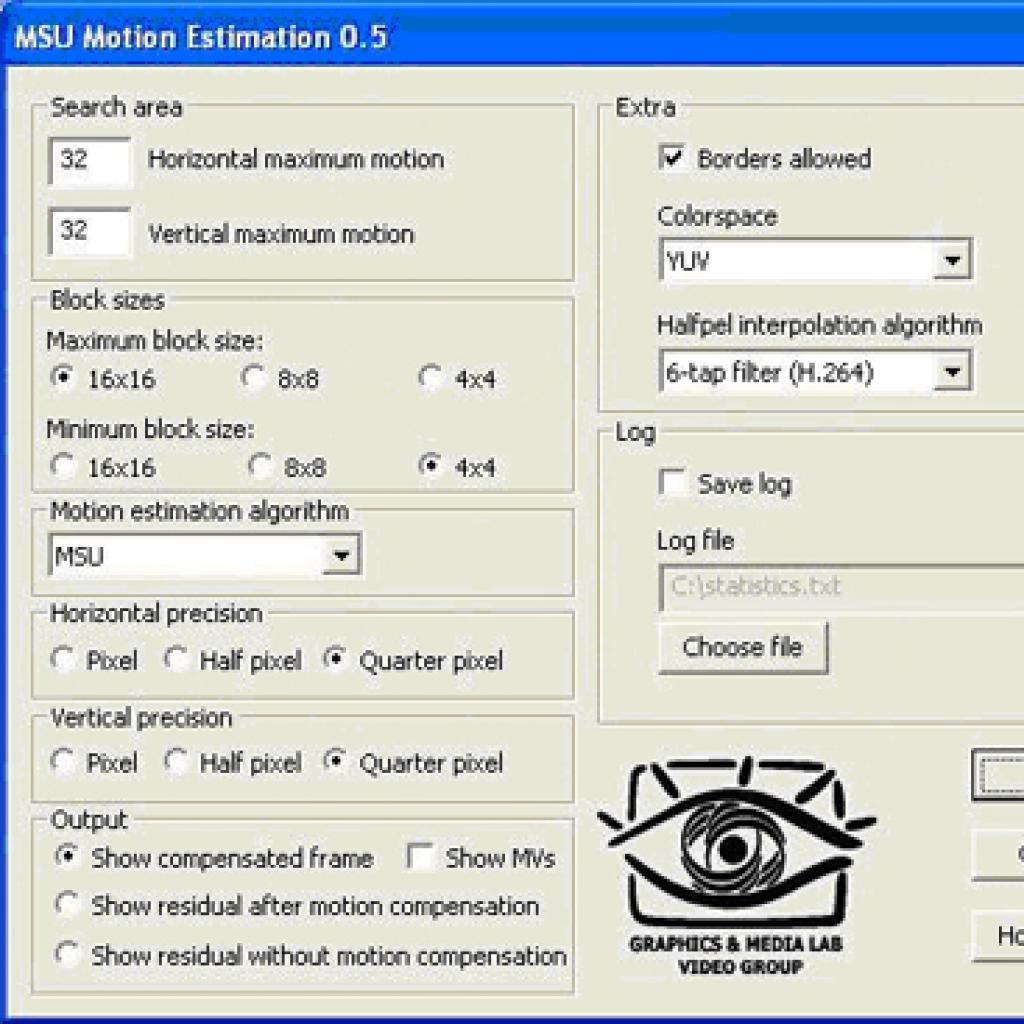
Task: Set vertical precision to Half pixel
Action: [176, 761]
